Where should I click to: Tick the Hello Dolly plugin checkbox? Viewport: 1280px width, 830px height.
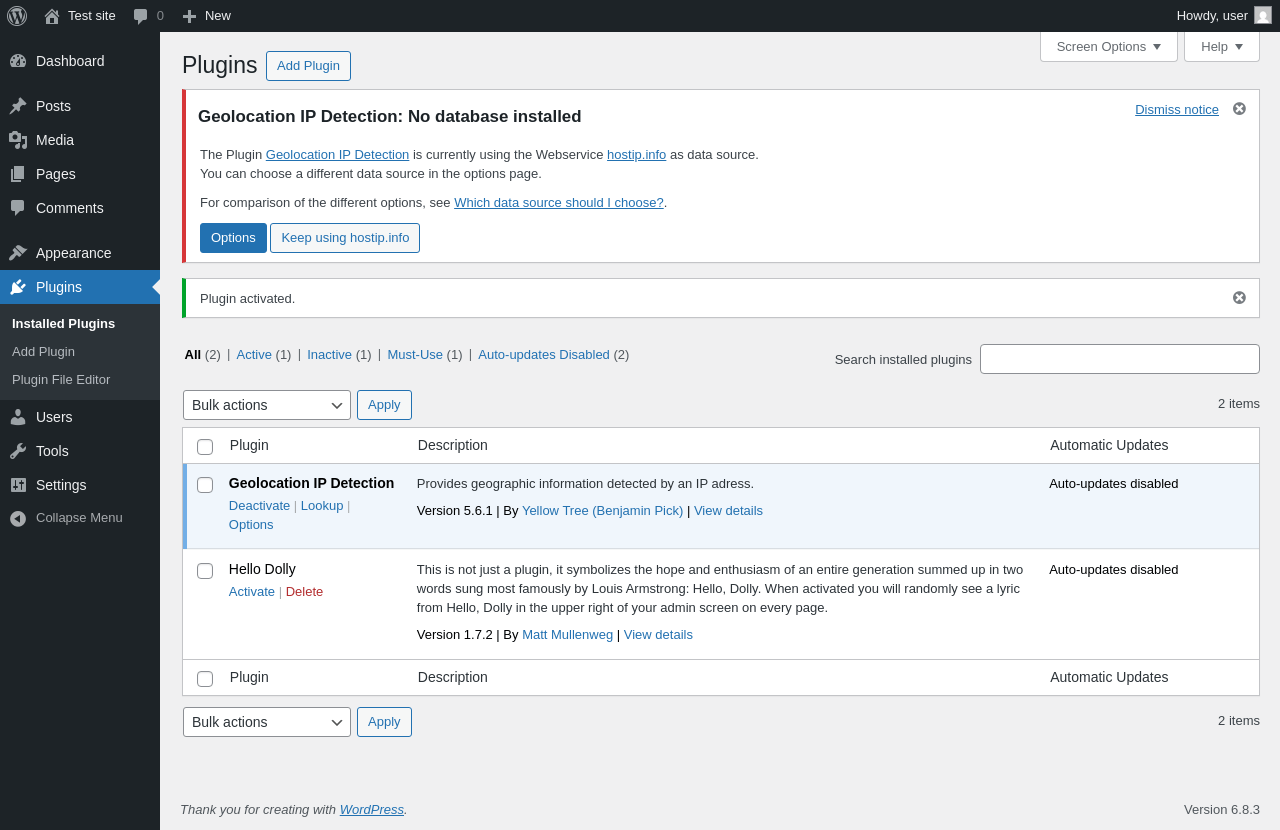(205, 571)
